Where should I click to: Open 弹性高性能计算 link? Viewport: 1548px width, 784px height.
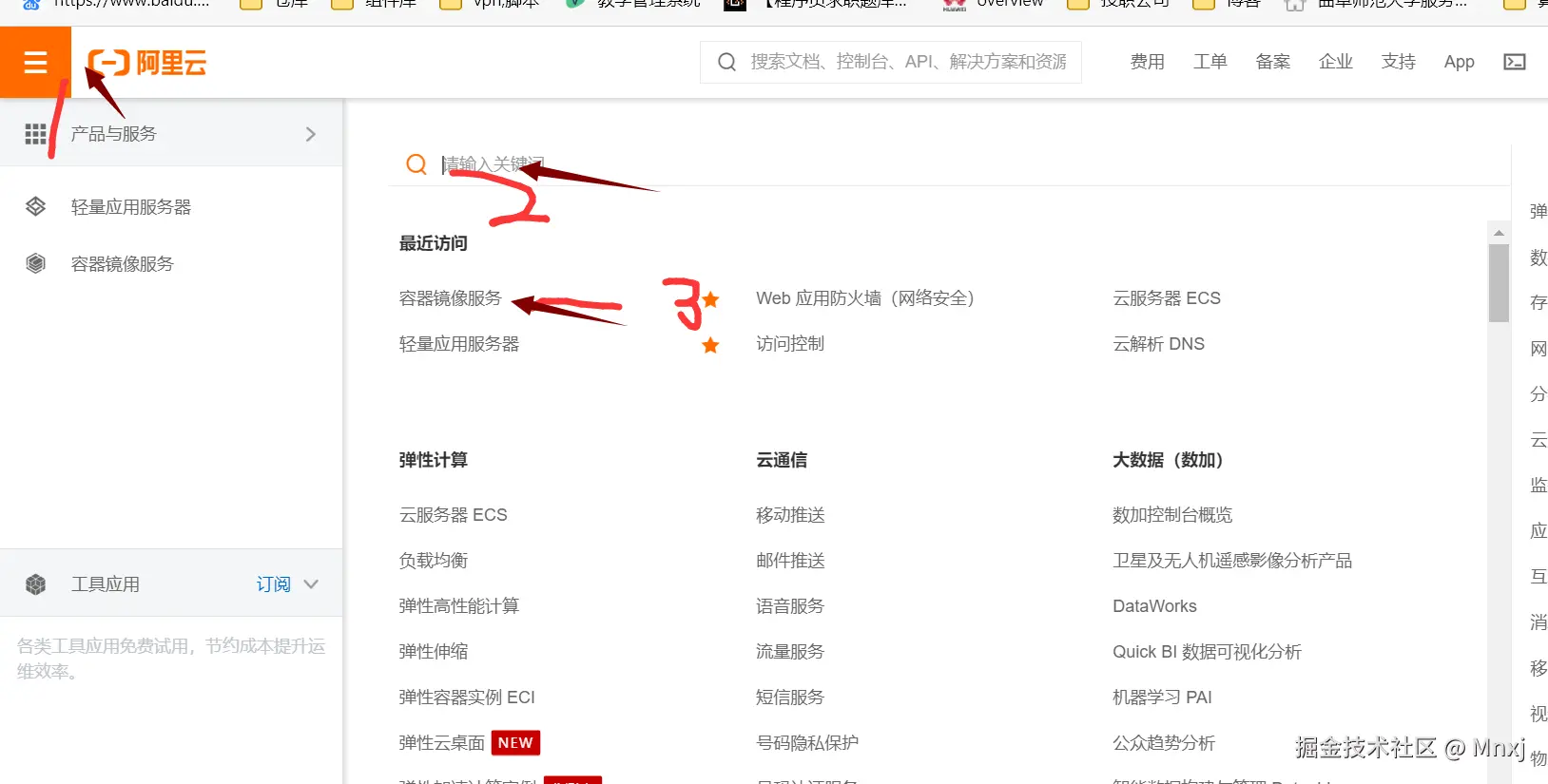[x=459, y=606]
